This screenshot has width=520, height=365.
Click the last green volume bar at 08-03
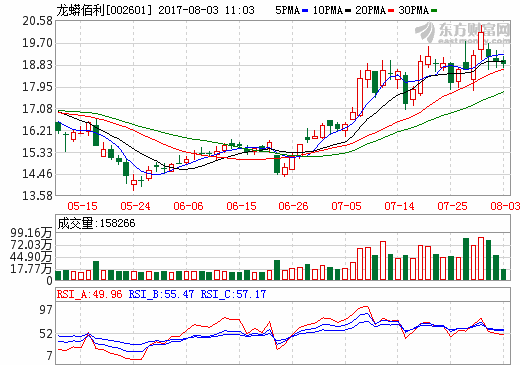pos(503,274)
